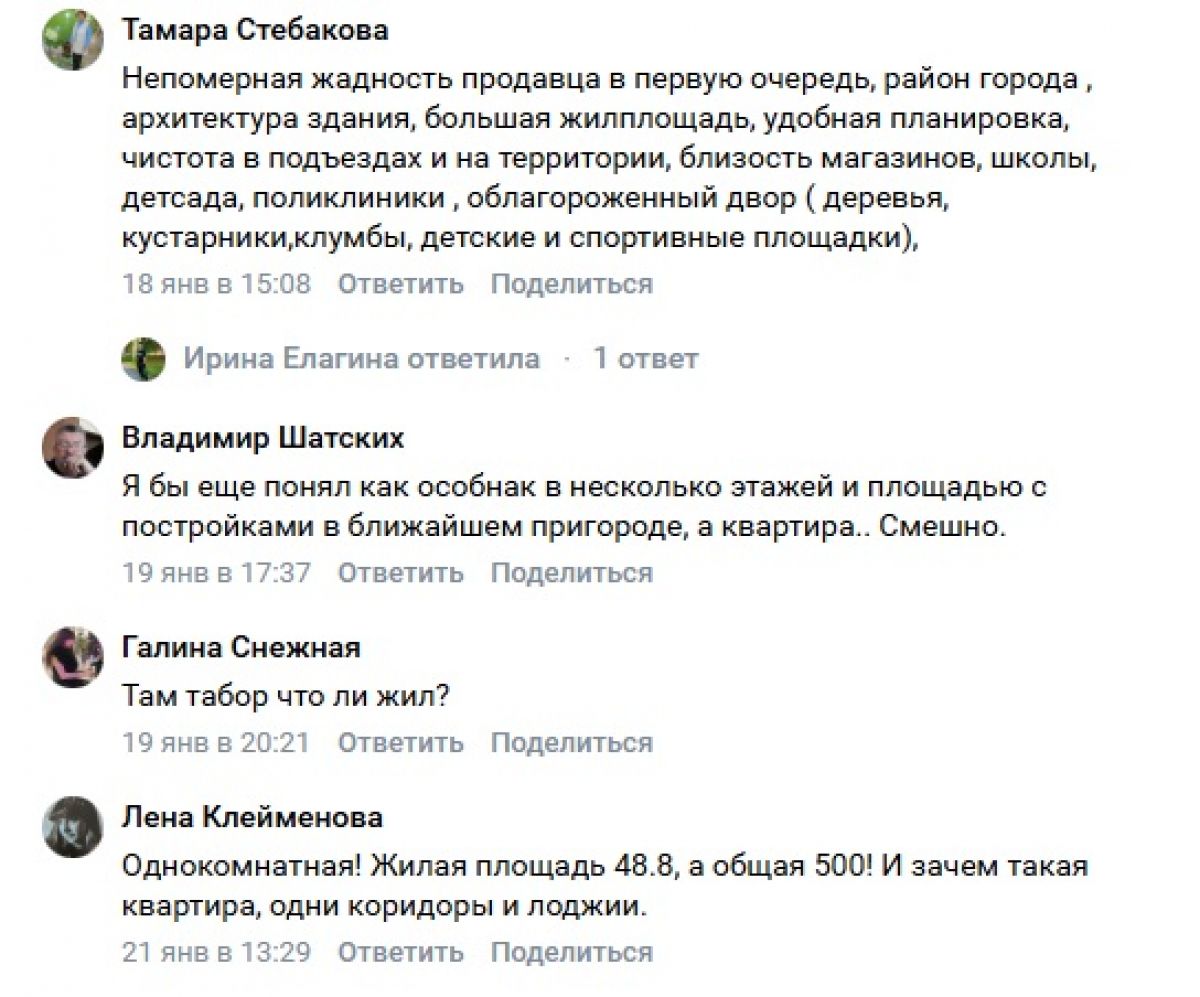Open Галина Снежная's avatar picture
The image size is (1200, 997).
tap(72, 657)
